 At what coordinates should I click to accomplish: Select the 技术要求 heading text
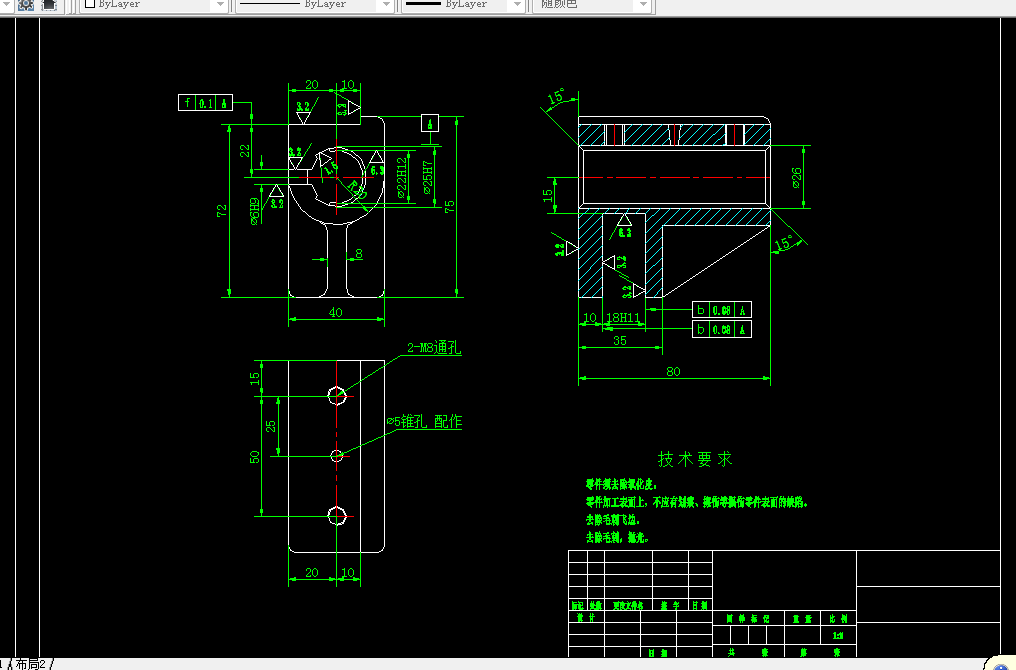[x=695, y=459]
